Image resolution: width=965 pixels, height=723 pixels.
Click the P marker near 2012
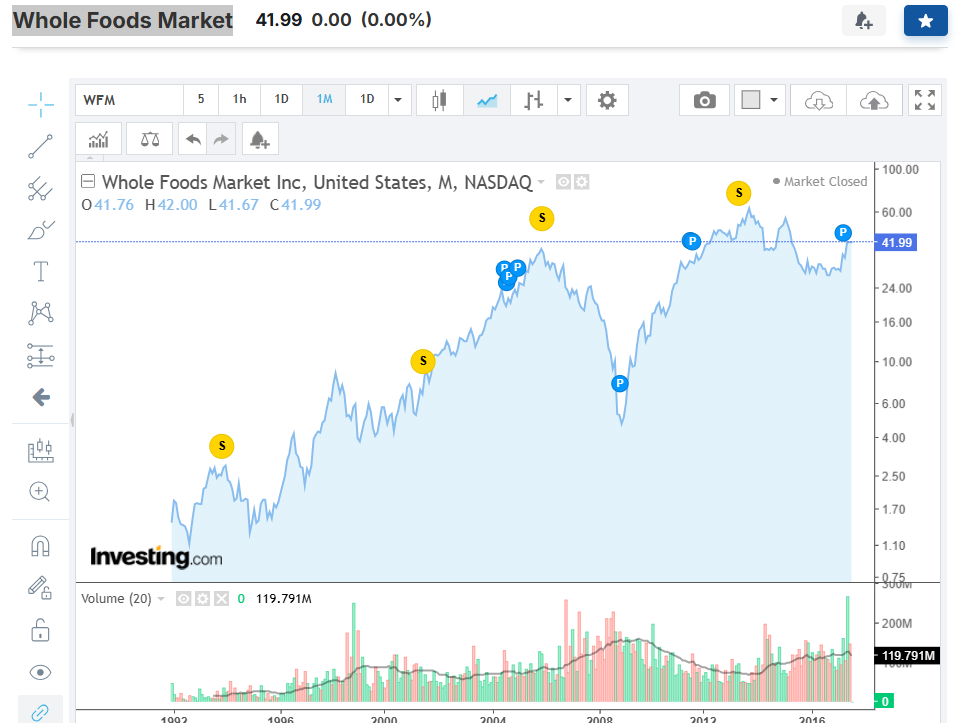692,241
